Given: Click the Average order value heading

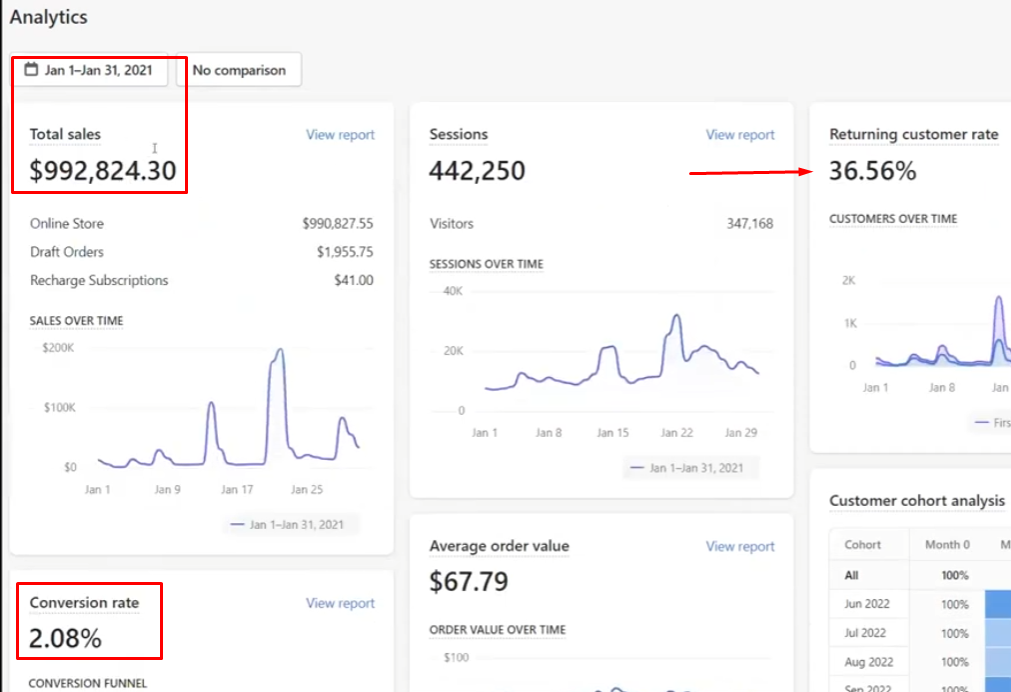Looking at the screenshot, I should 499,546.
